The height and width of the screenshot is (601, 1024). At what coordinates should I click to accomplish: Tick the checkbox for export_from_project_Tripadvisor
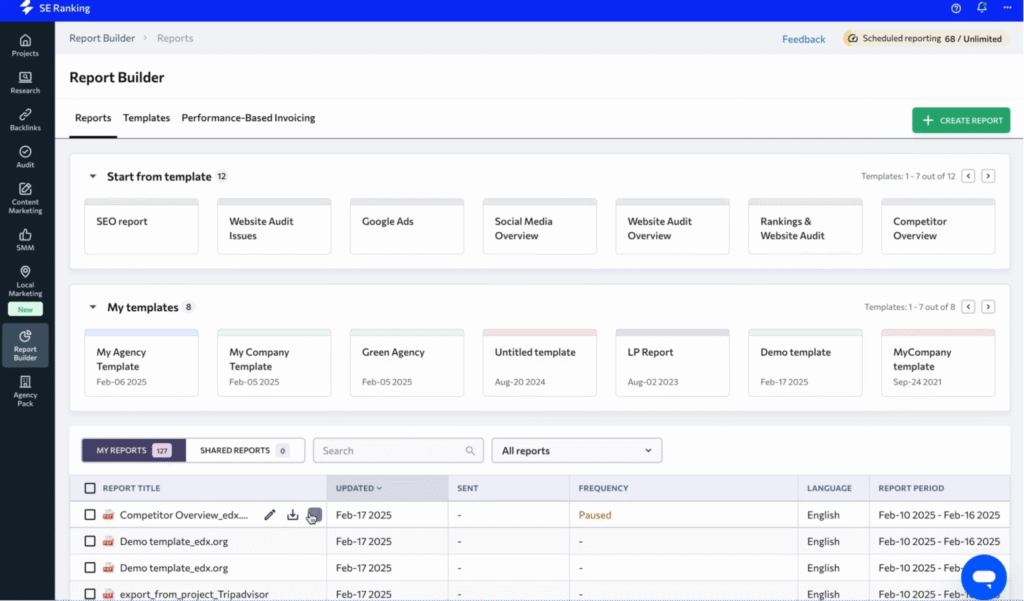90,594
